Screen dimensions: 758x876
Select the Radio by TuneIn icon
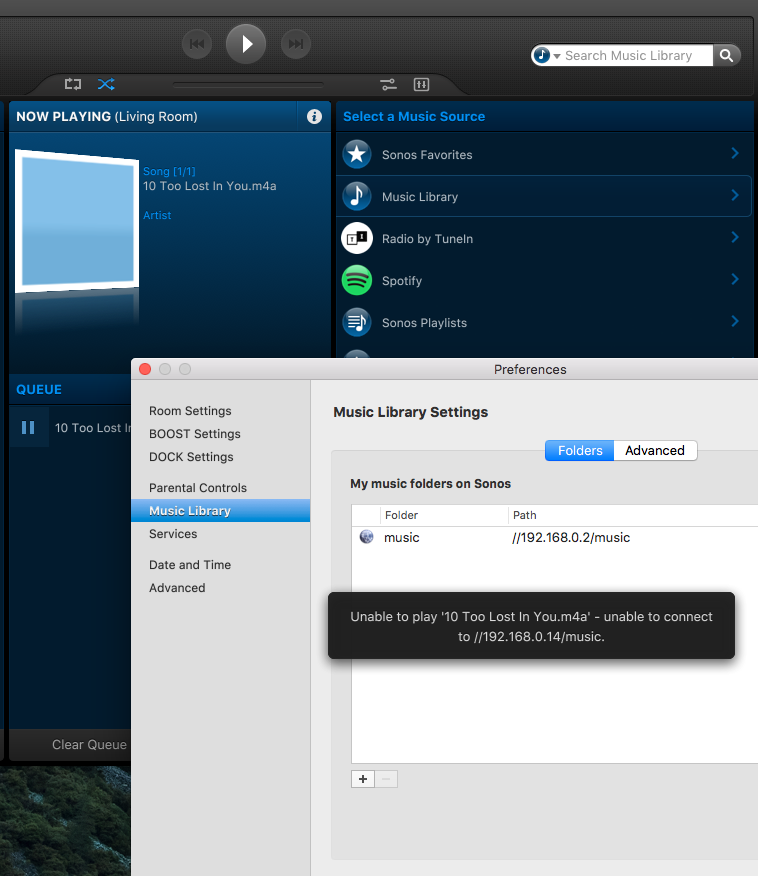coord(357,238)
